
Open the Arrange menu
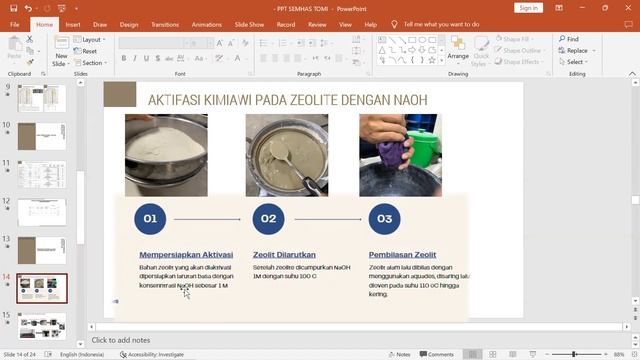point(458,49)
